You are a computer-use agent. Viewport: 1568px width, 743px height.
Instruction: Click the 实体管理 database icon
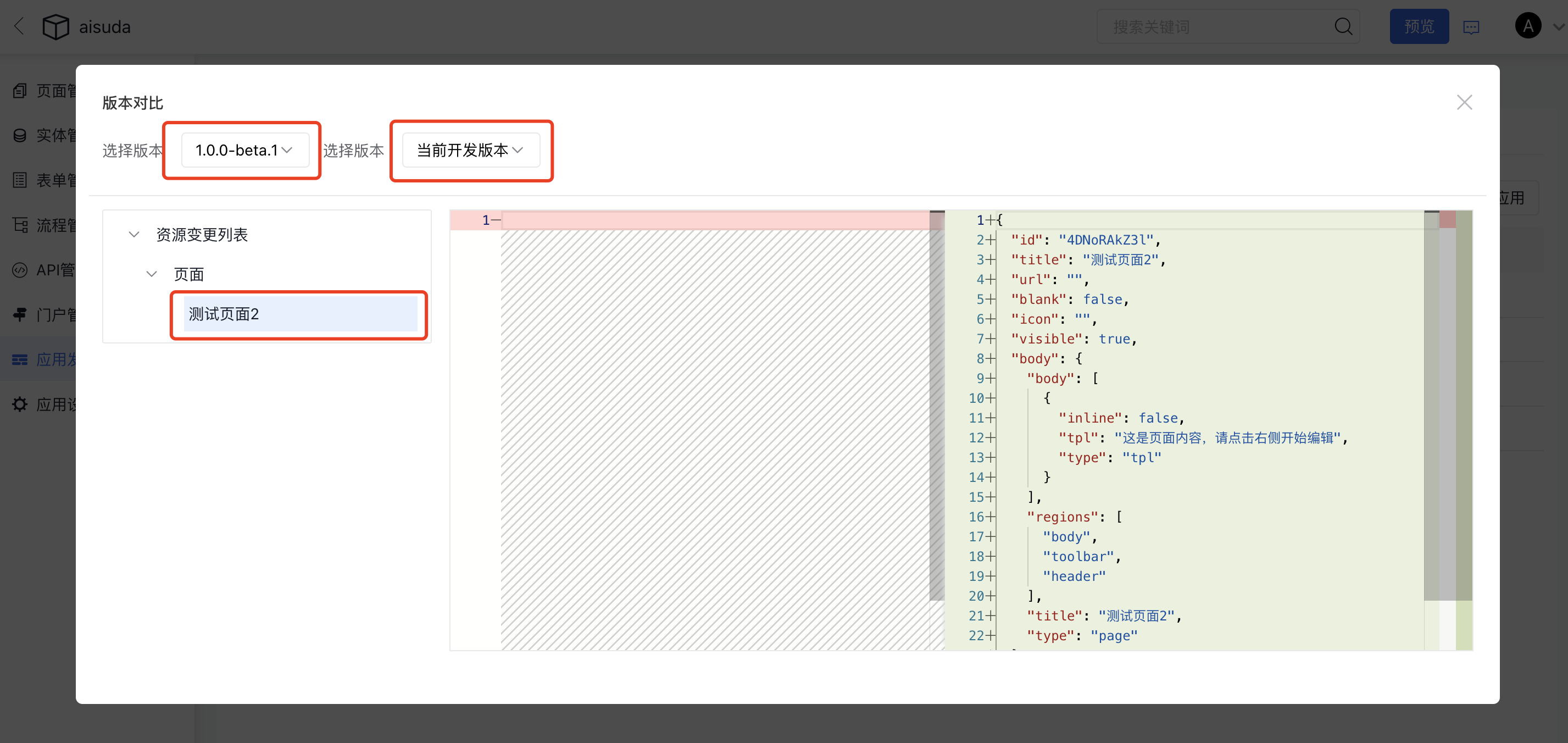(x=20, y=135)
